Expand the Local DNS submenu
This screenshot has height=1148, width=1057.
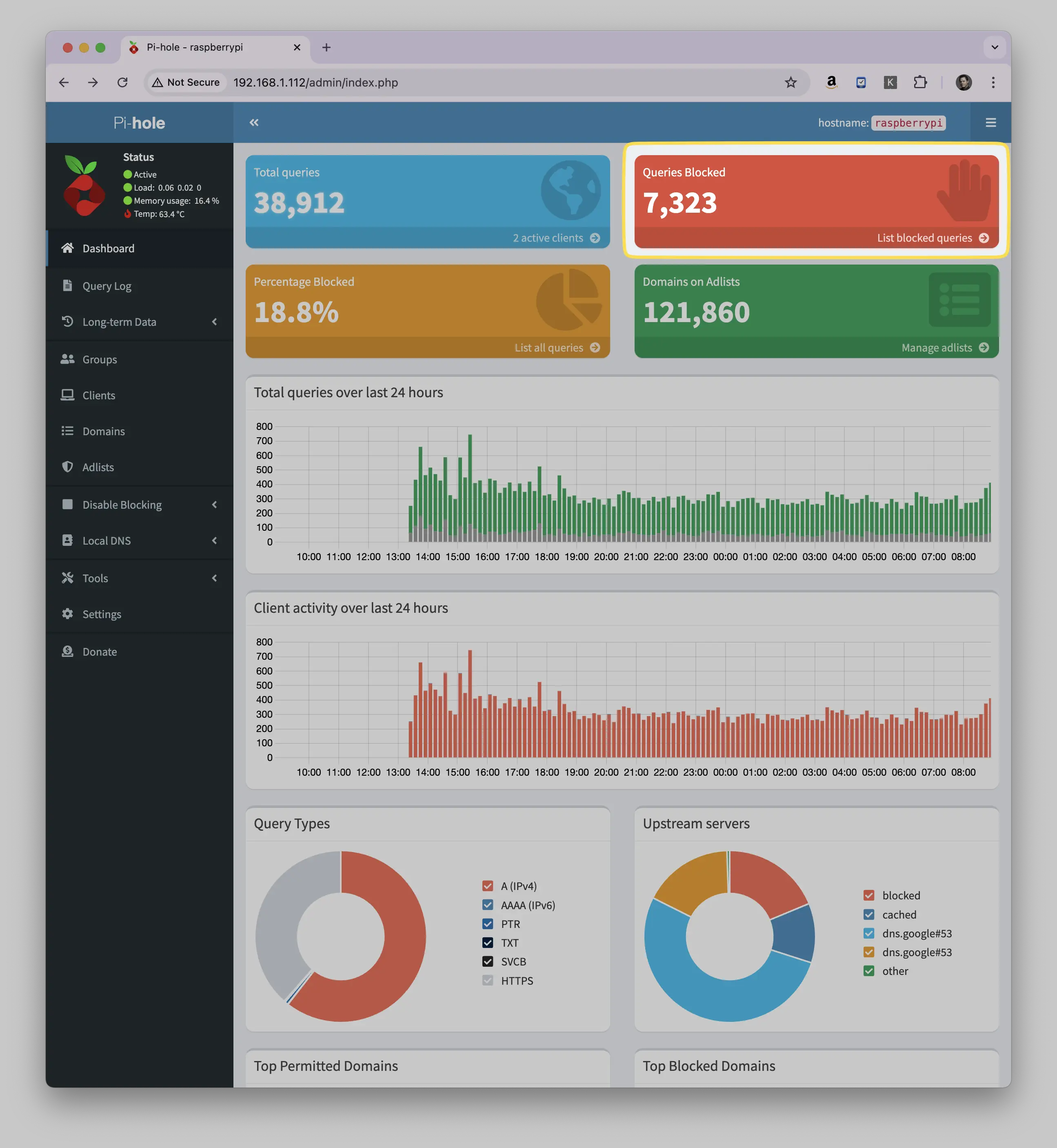(140, 540)
